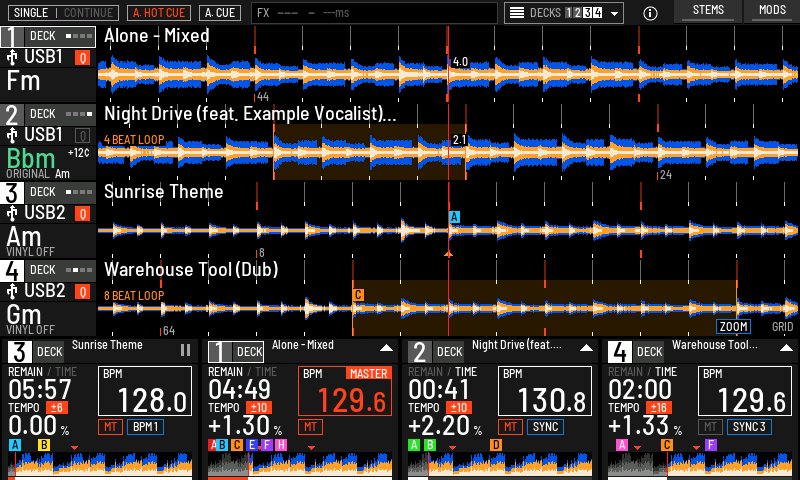Change ±6 tempo range on Sunrise Theme panel
The height and width of the screenshot is (480, 800).
(x=57, y=408)
